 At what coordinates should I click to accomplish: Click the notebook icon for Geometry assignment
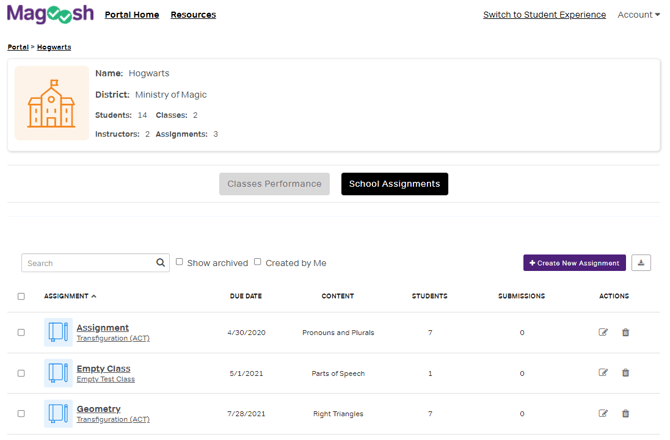58,413
